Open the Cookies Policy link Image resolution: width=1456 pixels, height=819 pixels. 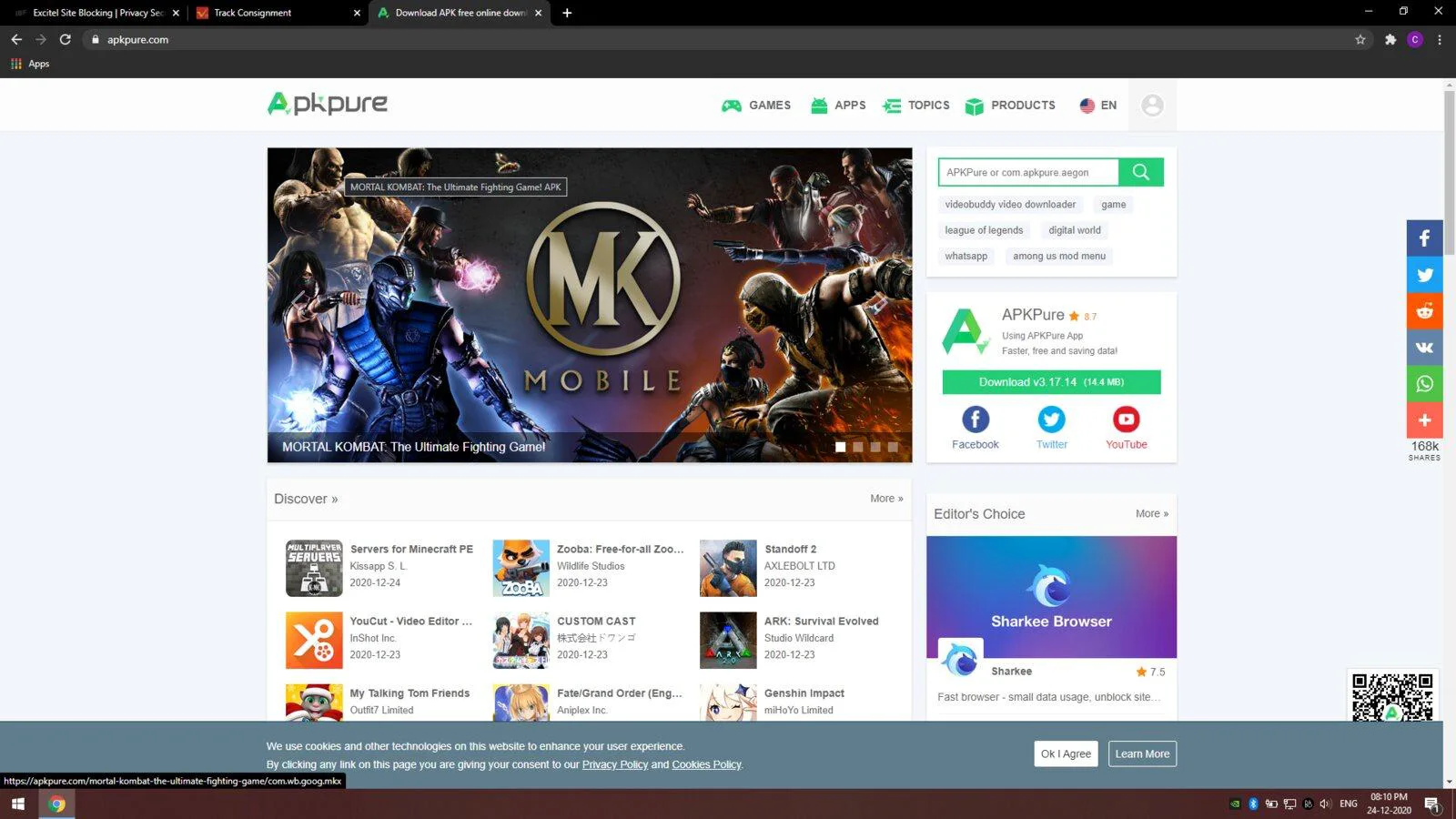[707, 764]
